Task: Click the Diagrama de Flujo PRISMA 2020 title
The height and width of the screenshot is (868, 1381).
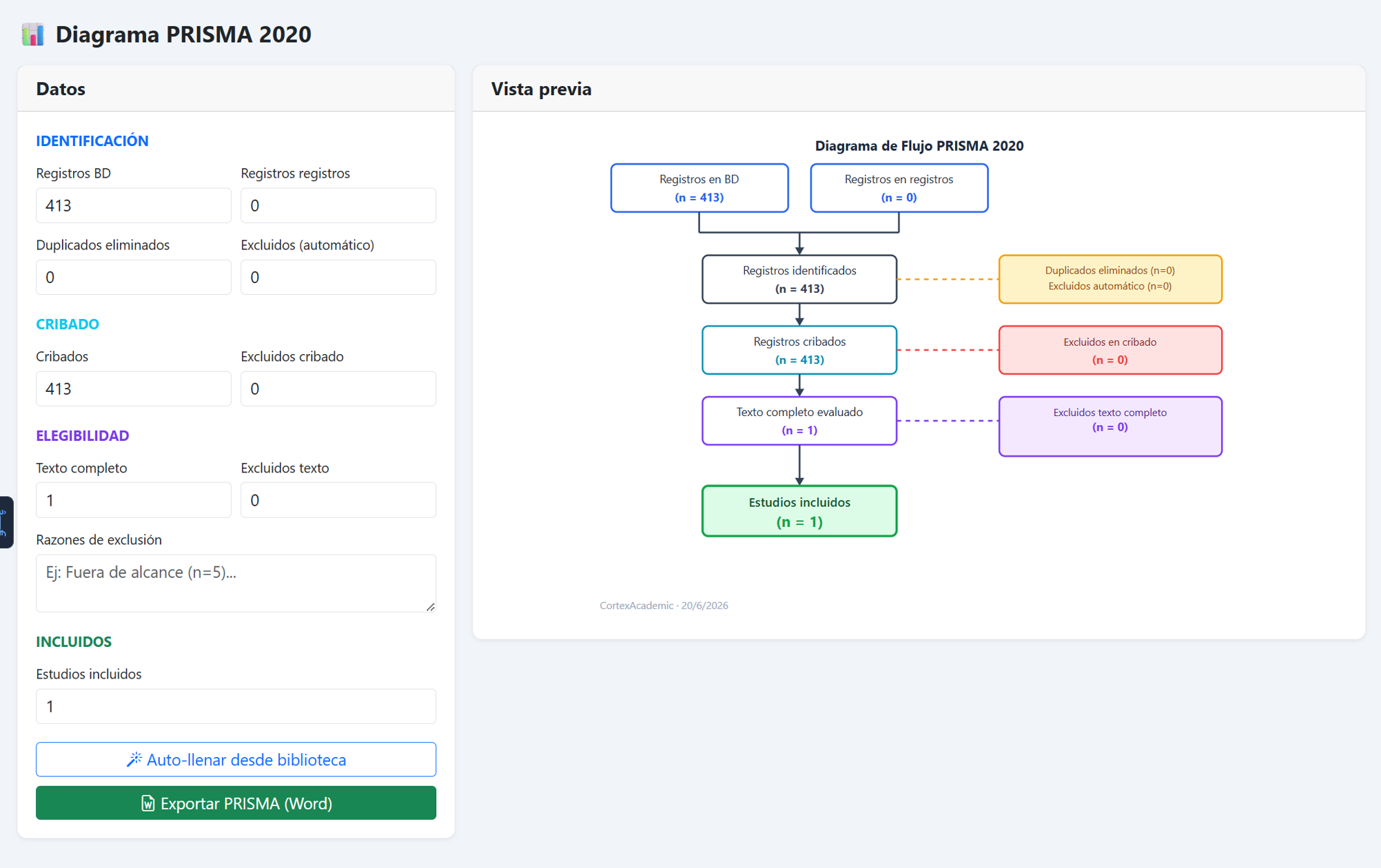Action: point(919,145)
